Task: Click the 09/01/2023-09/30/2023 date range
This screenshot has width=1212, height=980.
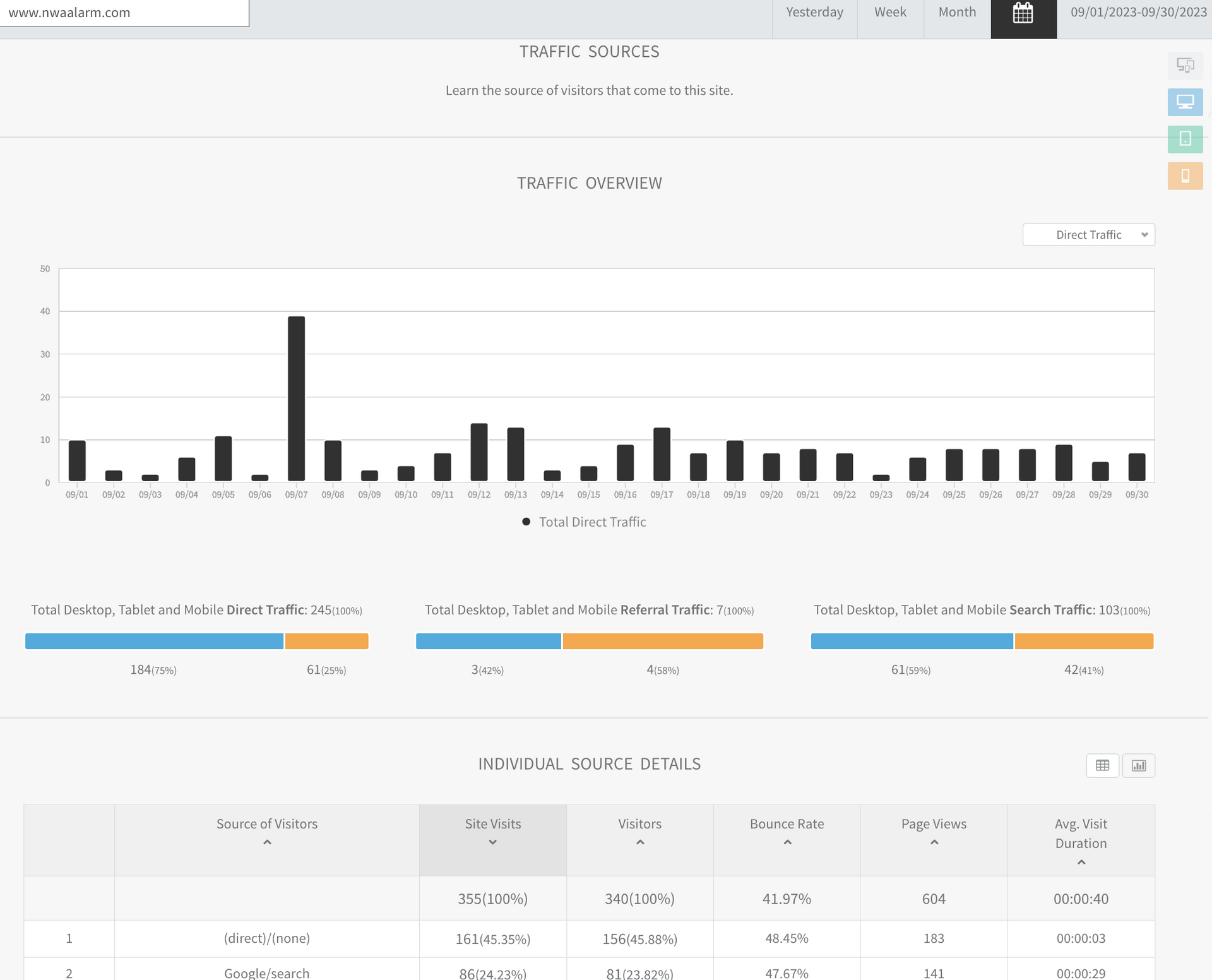Action: (x=1138, y=13)
